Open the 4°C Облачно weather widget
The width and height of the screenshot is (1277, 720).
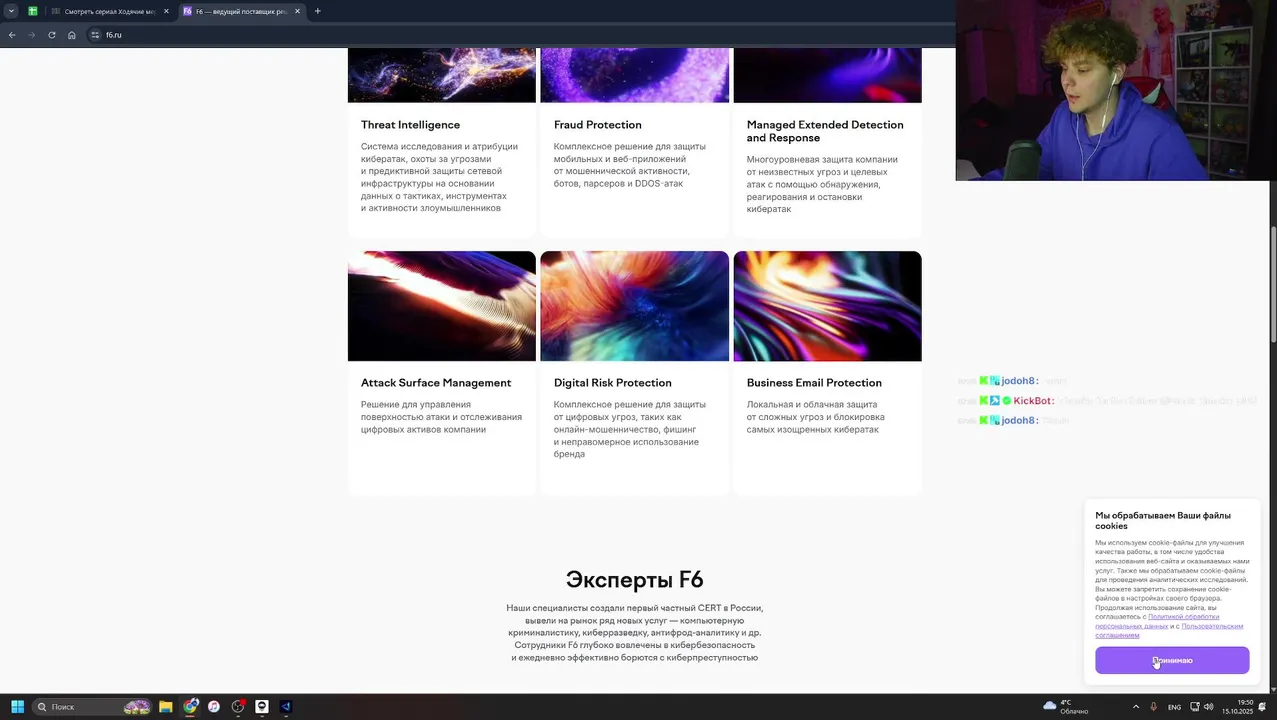[1066, 707]
